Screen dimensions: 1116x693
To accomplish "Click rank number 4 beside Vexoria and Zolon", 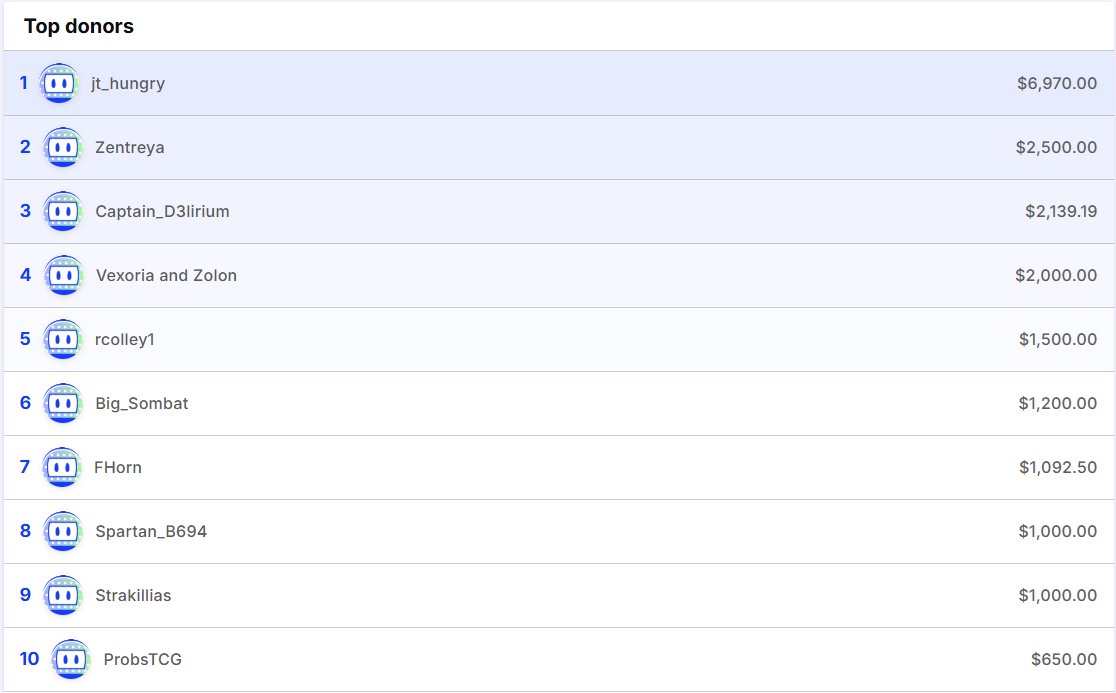I will (26, 275).
